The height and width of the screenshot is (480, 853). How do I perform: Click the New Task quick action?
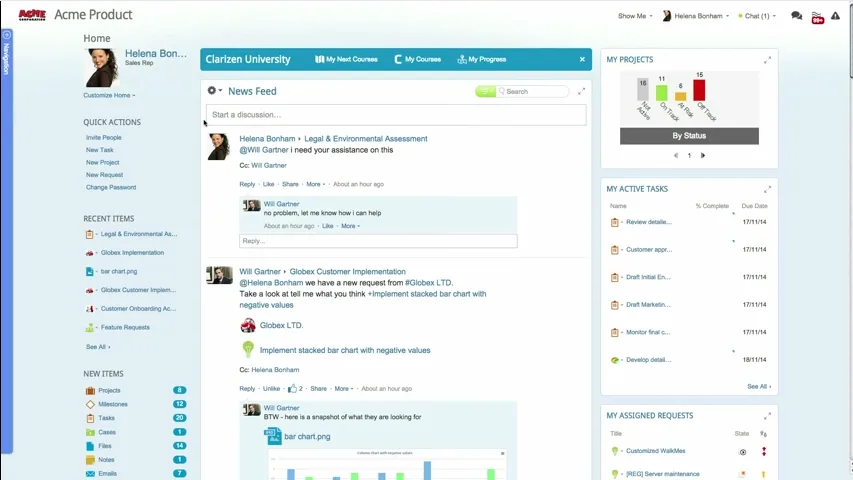[x=100, y=150]
